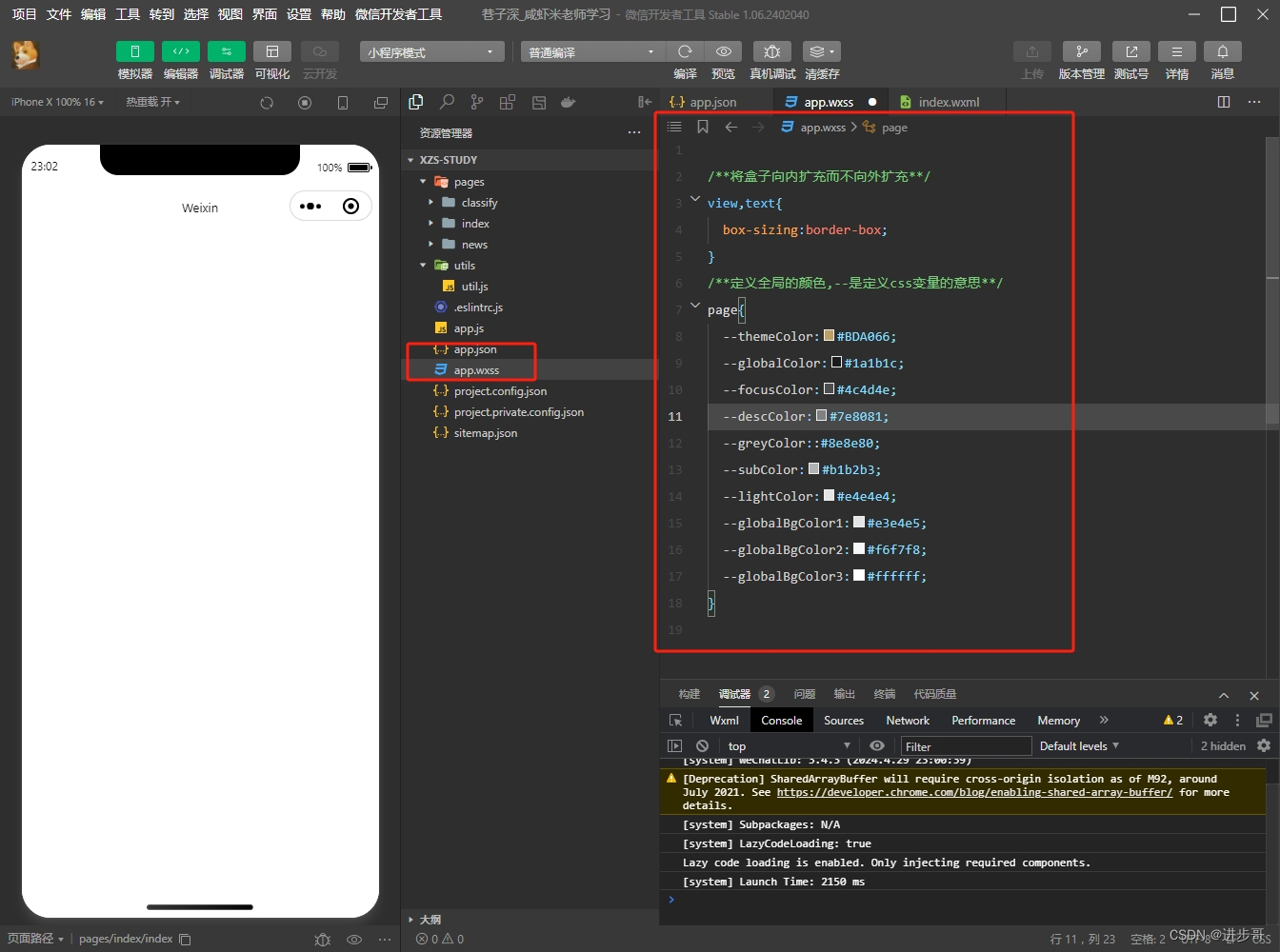Click the simulator phone device icon
The image size is (1280, 952).
[343, 103]
